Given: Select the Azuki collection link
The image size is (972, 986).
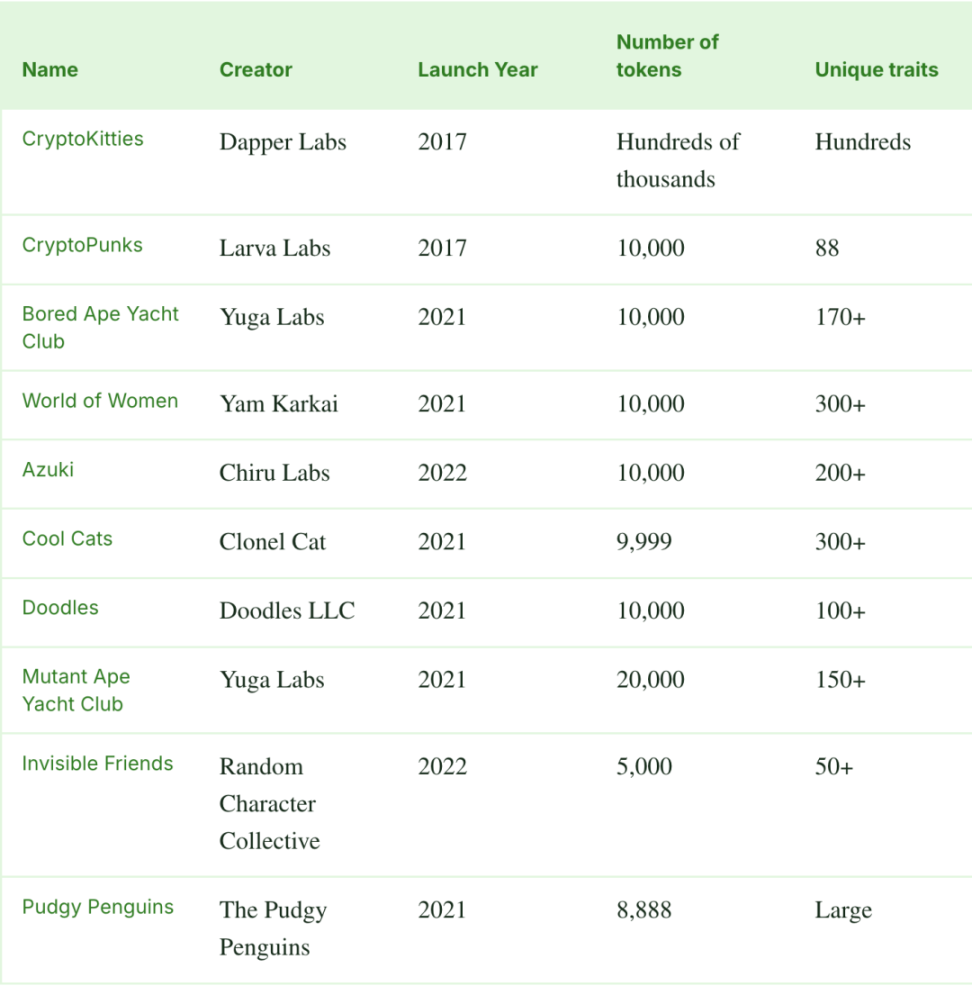Looking at the screenshot, I should click(48, 469).
